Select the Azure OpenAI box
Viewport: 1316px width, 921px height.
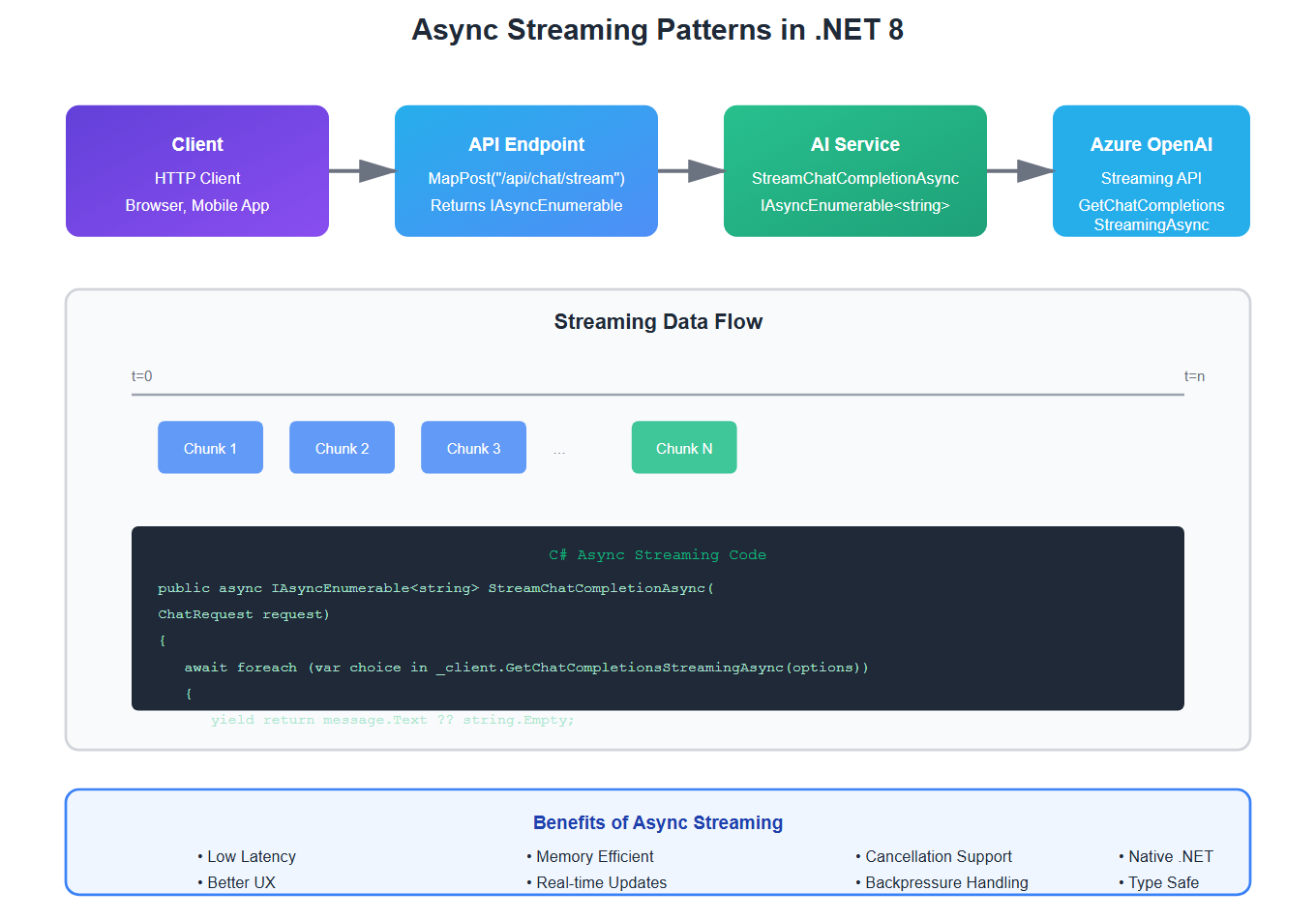[1151, 171]
